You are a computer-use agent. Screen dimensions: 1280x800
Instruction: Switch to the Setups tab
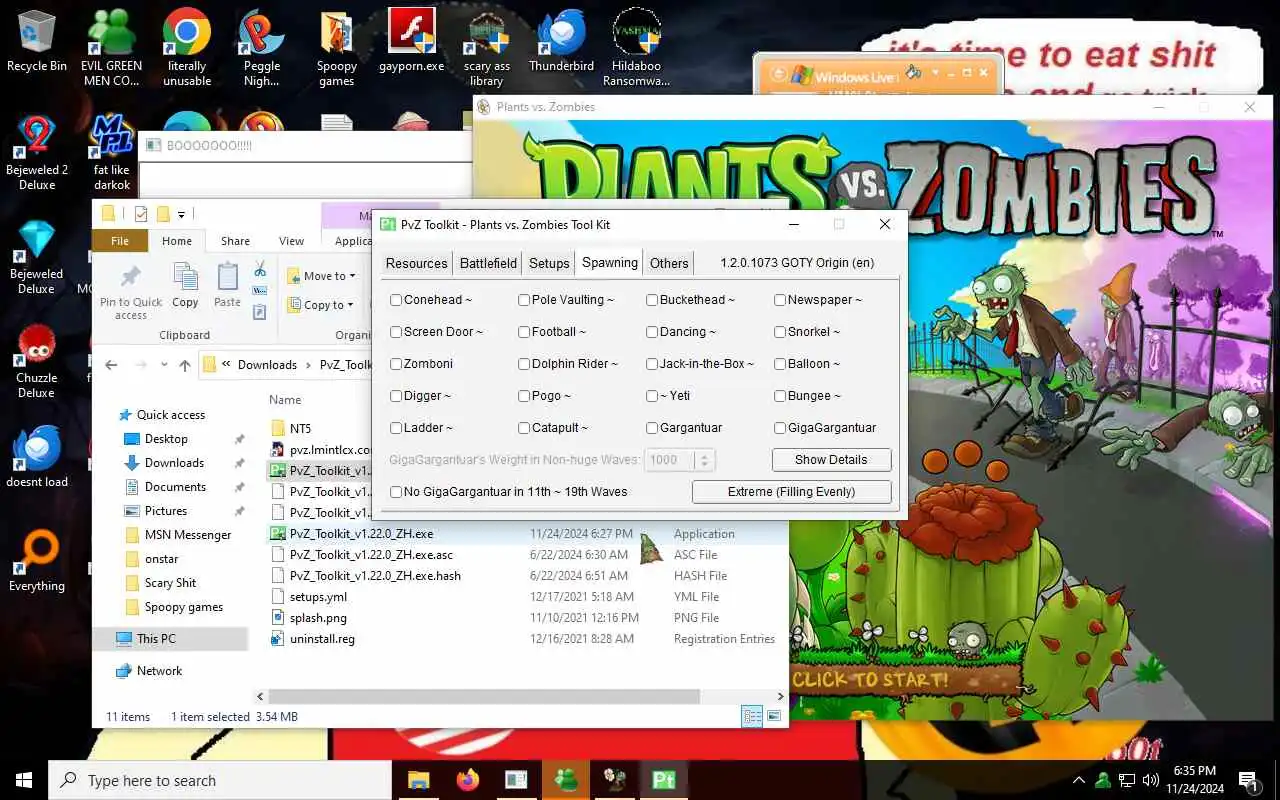(549, 263)
